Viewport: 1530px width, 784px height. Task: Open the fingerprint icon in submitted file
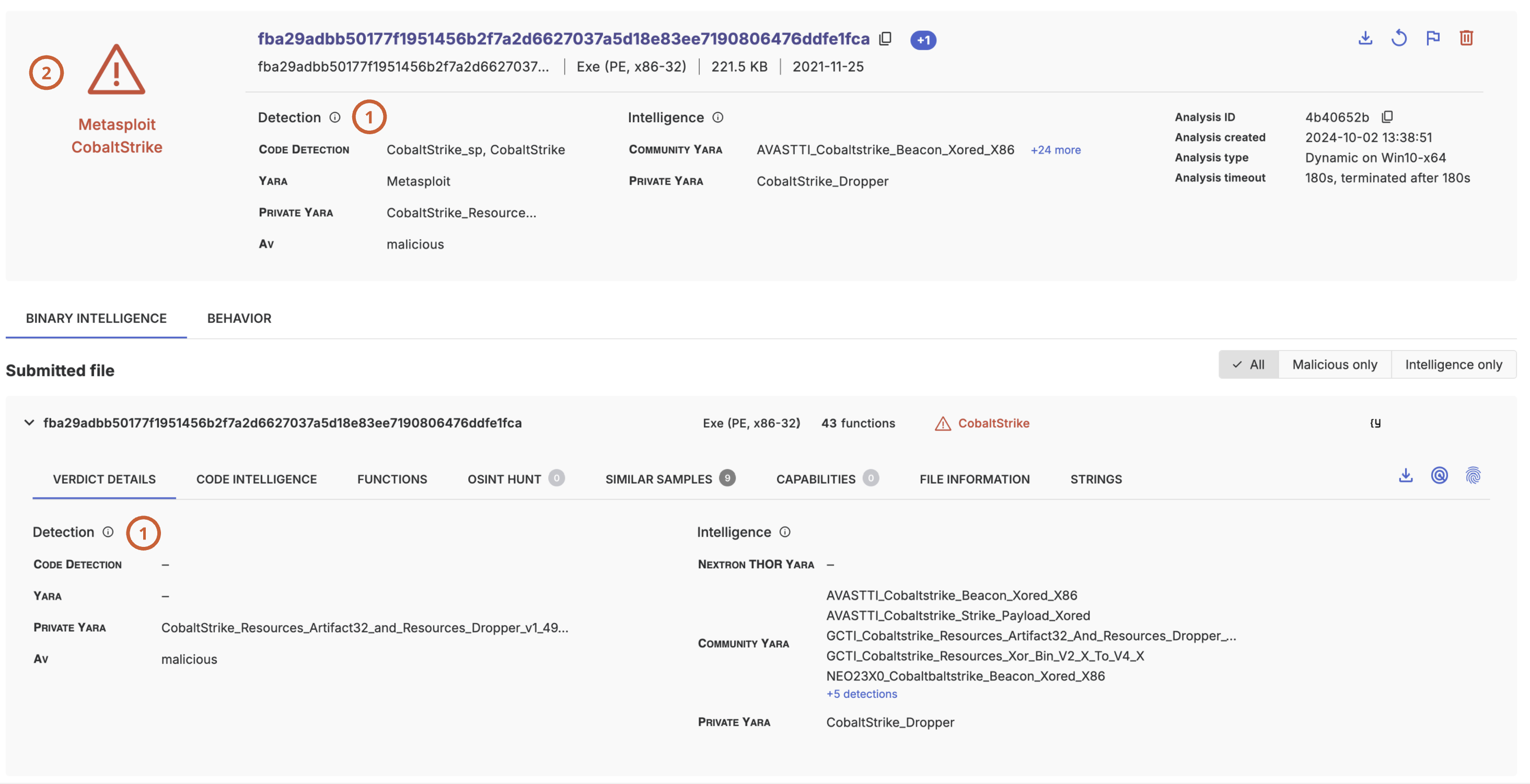pyautogui.click(x=1473, y=475)
